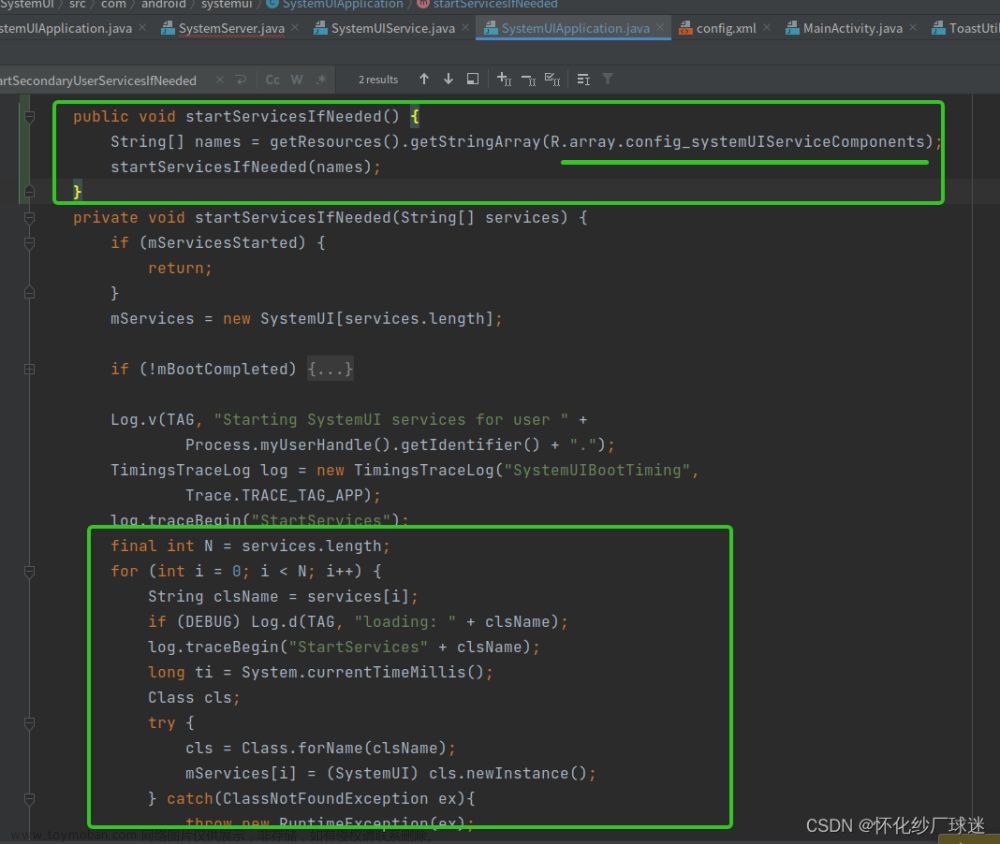The image size is (1000, 844).
Task: Click 'Trace.TRACE_TAG_APP' constant in code
Action: 274,496
